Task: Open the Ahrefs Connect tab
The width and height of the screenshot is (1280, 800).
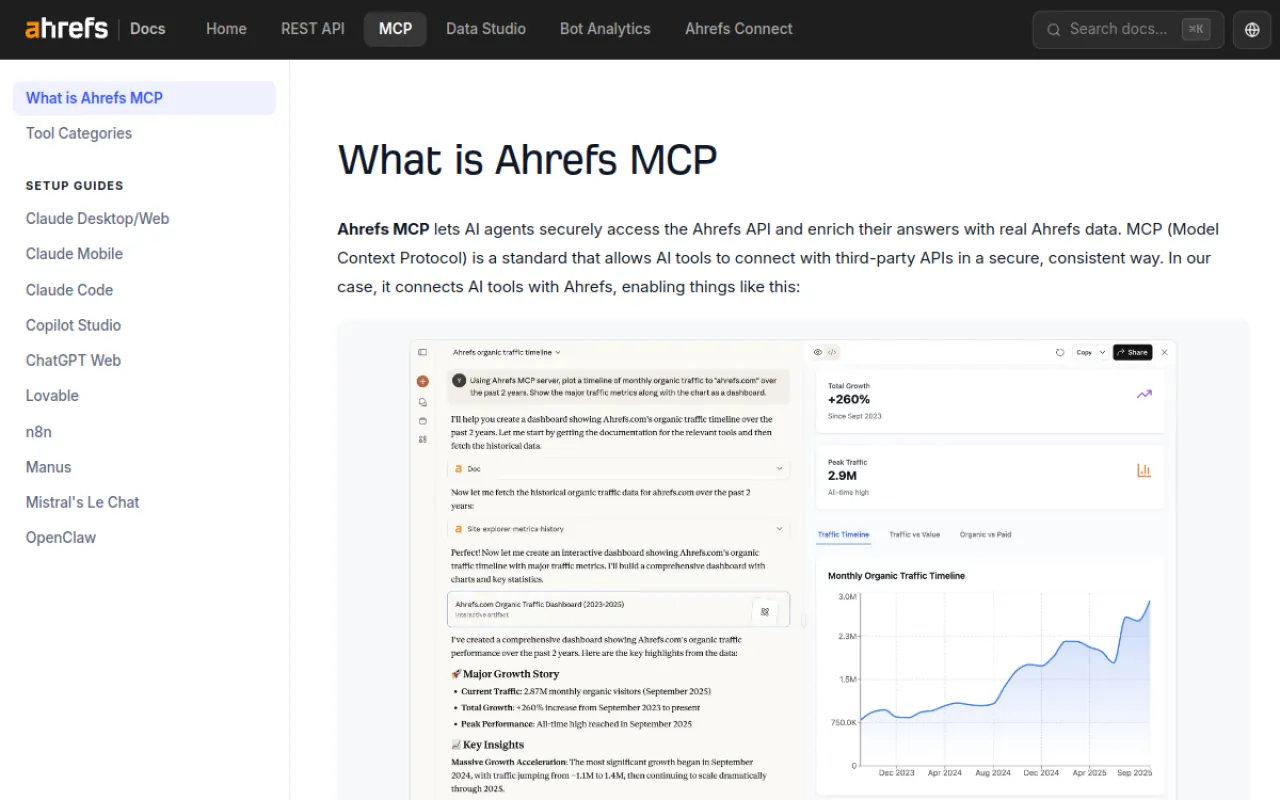Action: (739, 29)
